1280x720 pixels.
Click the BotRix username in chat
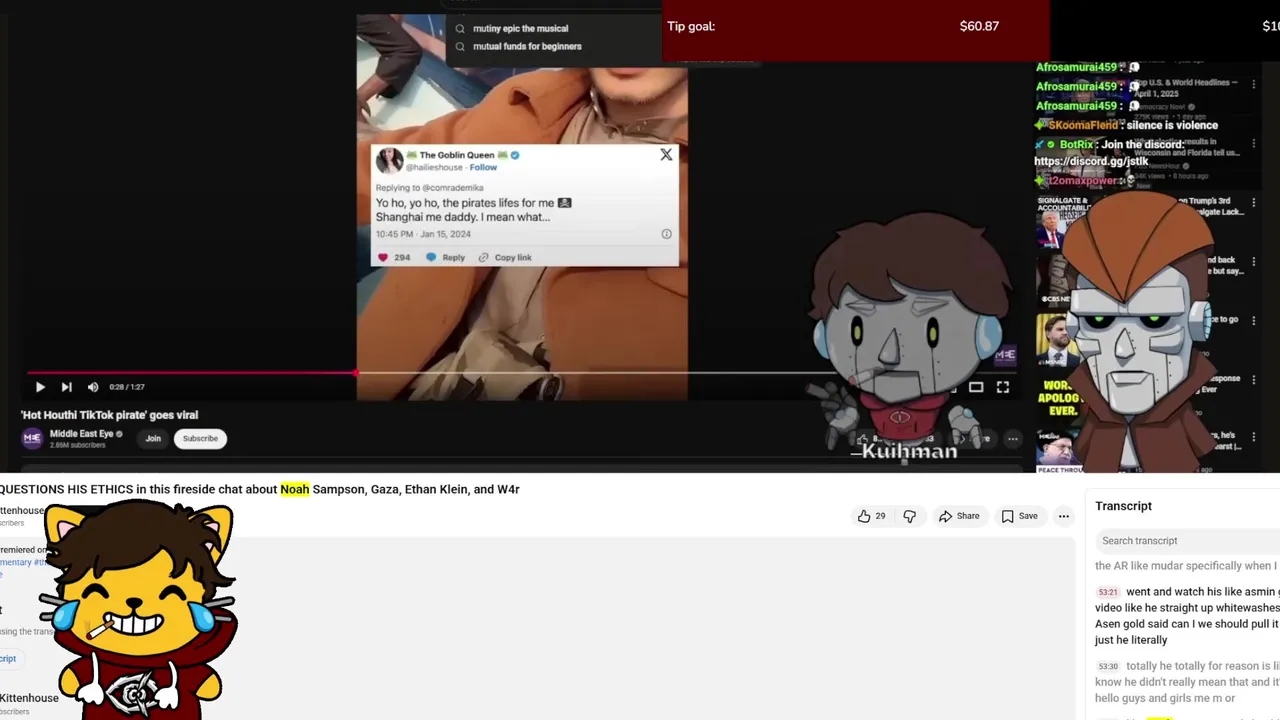pos(1076,144)
